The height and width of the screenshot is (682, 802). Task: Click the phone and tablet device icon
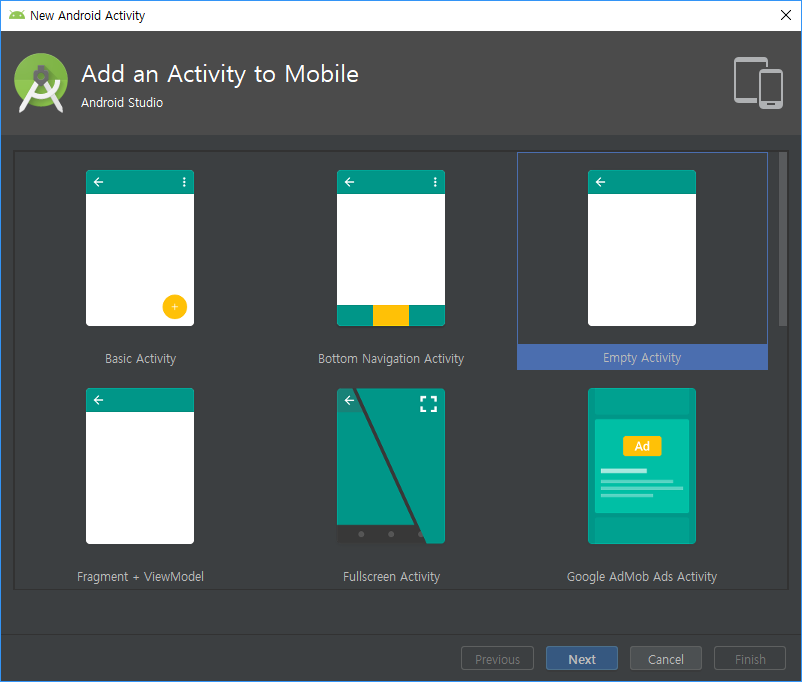758,83
